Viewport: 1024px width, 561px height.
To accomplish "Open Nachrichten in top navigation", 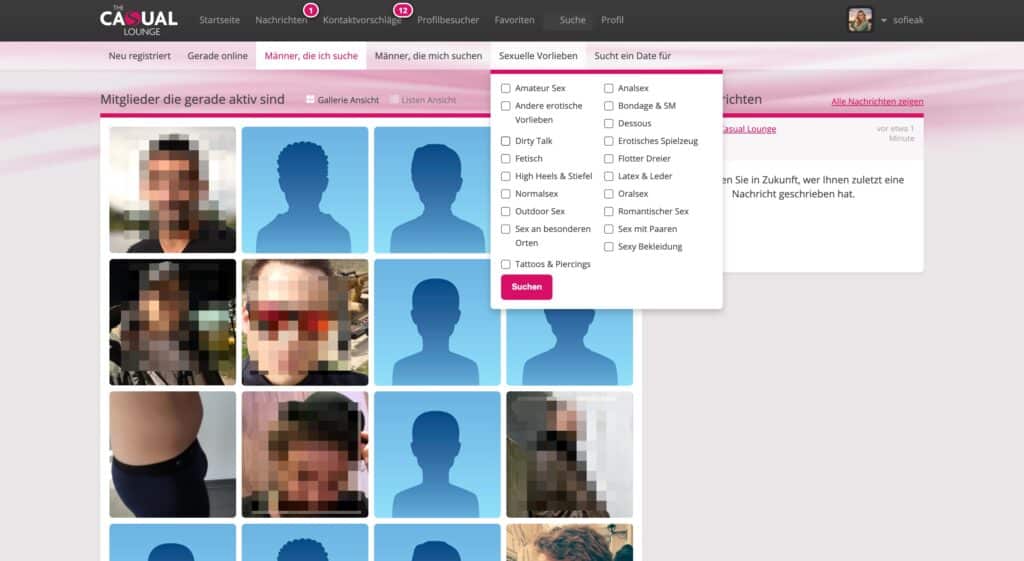I will [281, 20].
